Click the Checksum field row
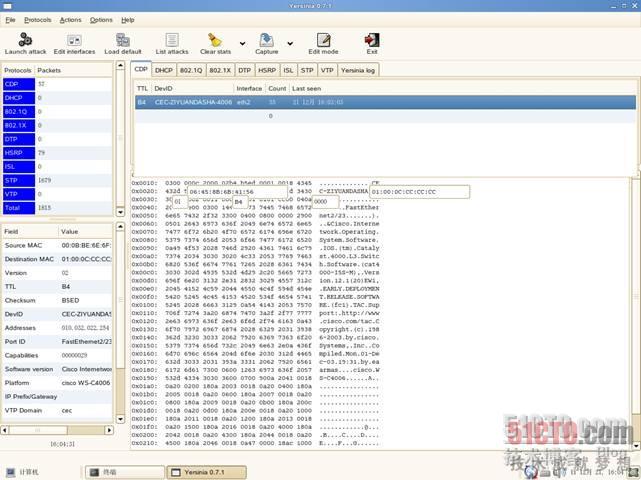Screen dimensions: 641x480 57,301
